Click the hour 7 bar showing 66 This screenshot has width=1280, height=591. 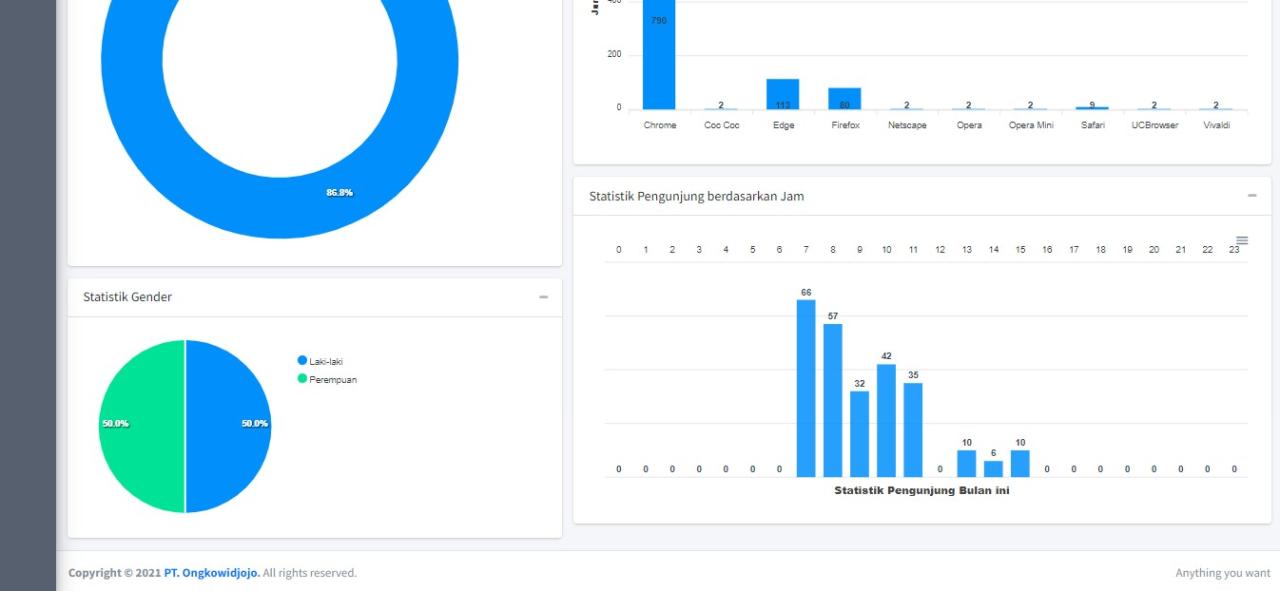tap(806, 390)
